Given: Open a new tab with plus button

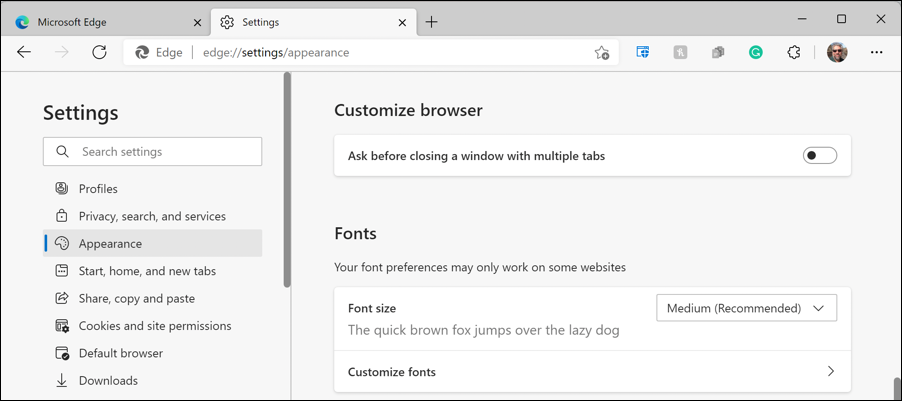Looking at the screenshot, I should click(x=431, y=22).
